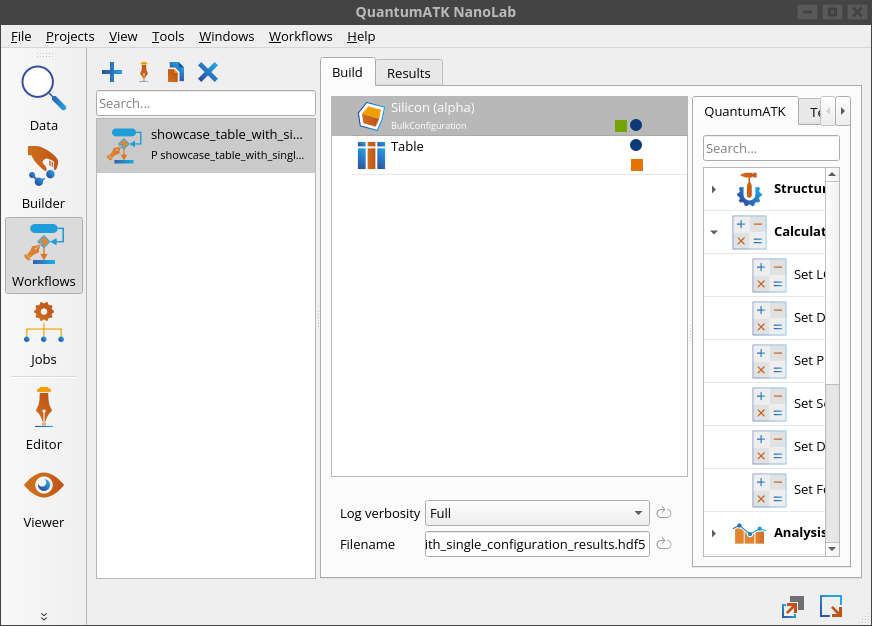Screen dimensions: 872x626
Task: Expand the Structure category arrow
Action: (x=714, y=190)
